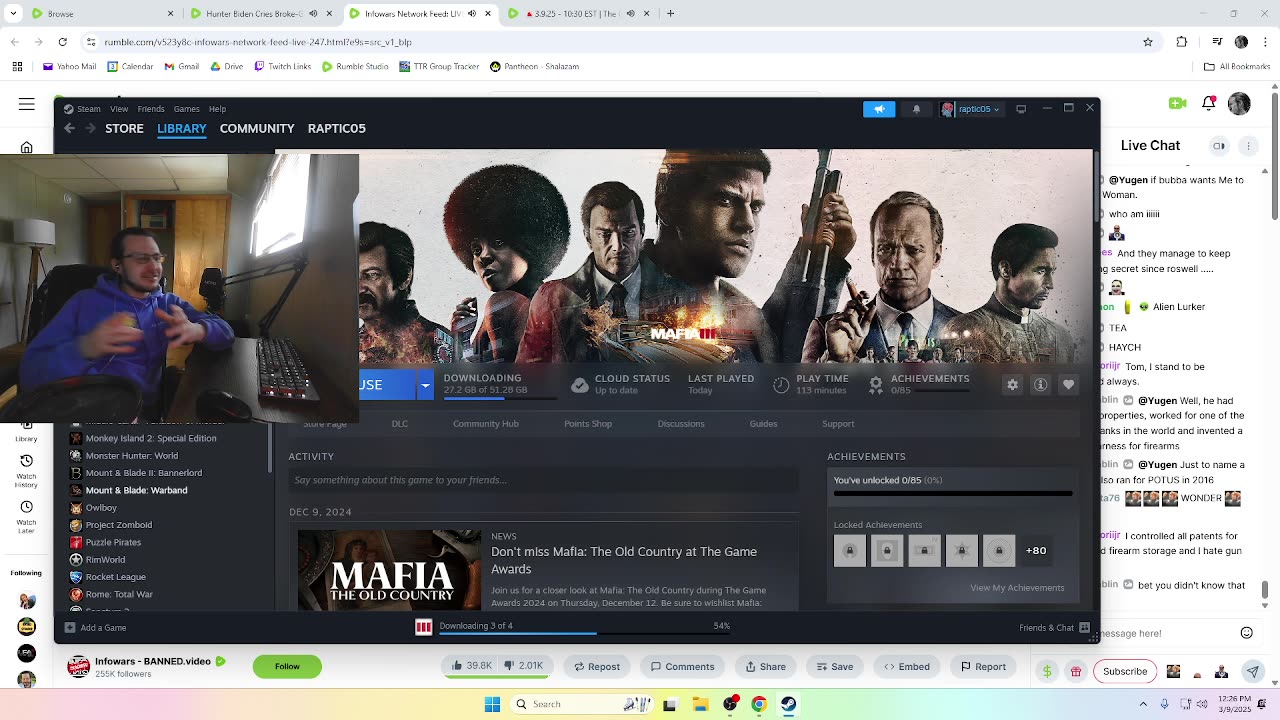The image size is (1280, 720).
Task: Open the Community Hub link
Action: click(x=486, y=424)
